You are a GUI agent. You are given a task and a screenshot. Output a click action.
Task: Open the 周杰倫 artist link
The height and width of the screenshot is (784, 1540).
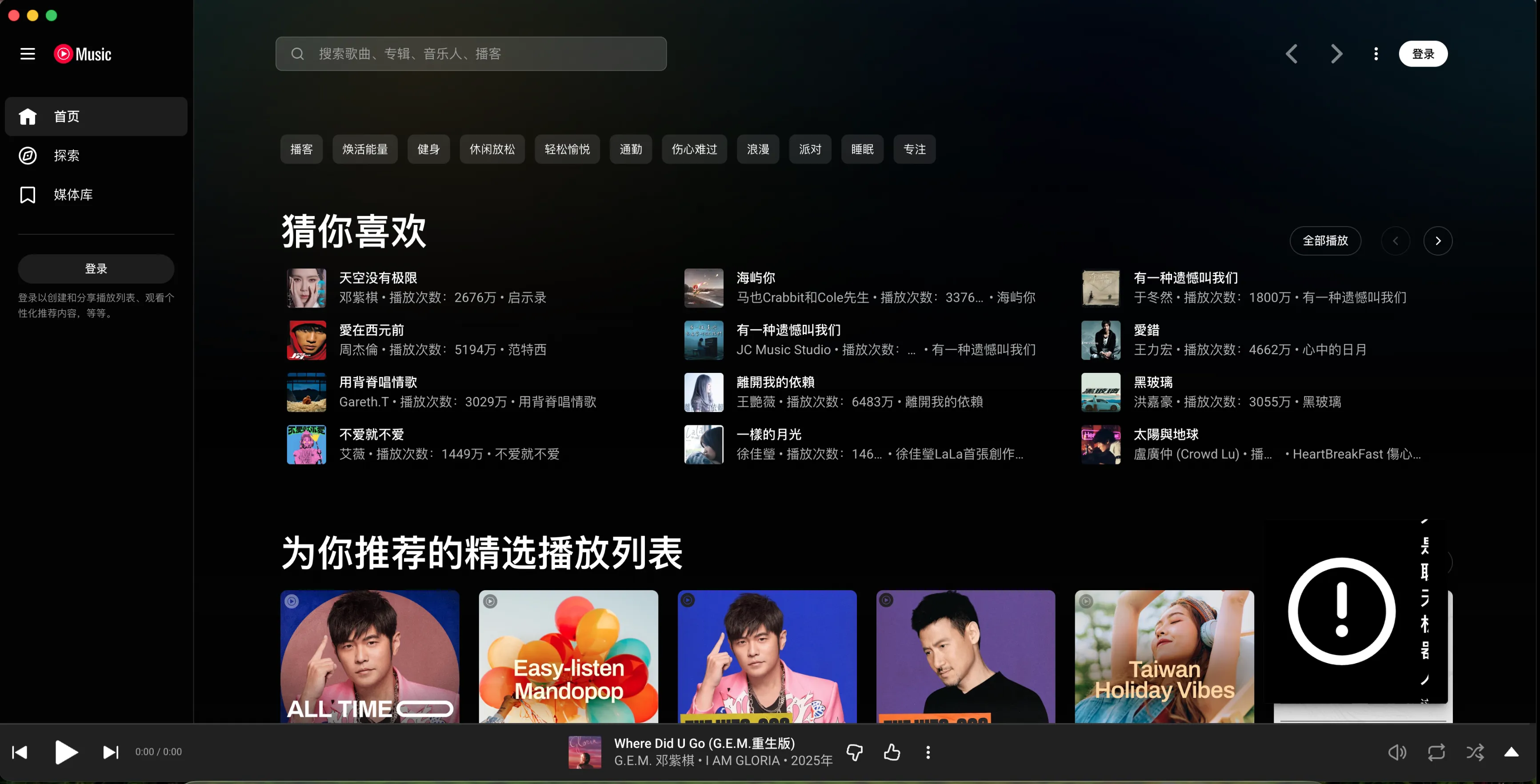[359, 349]
